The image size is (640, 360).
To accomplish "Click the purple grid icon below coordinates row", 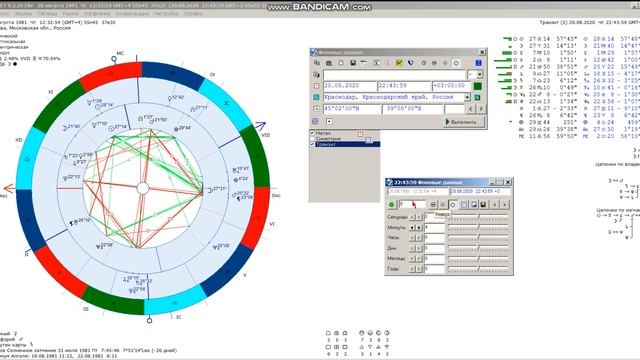I will 315,121.
